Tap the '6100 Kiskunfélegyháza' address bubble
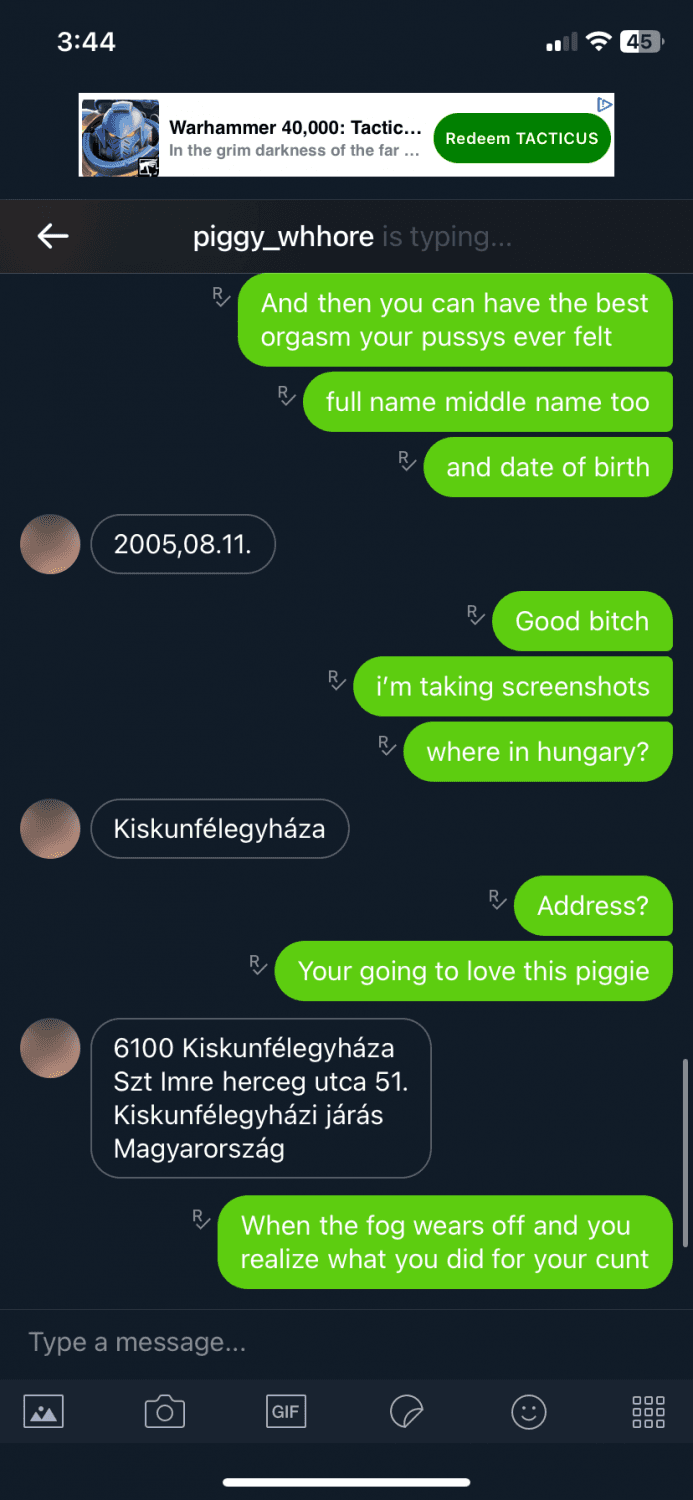The width and height of the screenshot is (693, 1500). [x=260, y=1098]
